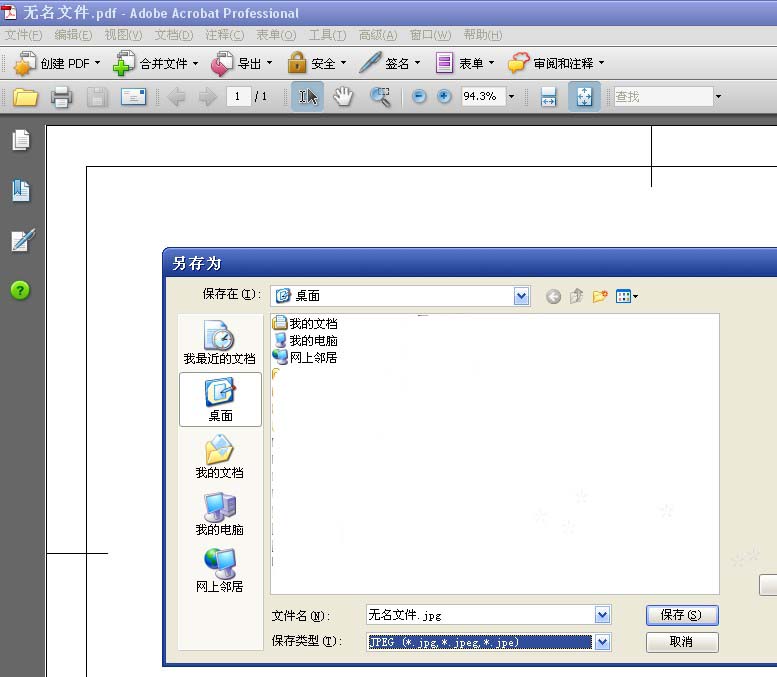777x677 pixels.
Task: Select My Documents (我的文档) in places bar
Action: click(220, 456)
